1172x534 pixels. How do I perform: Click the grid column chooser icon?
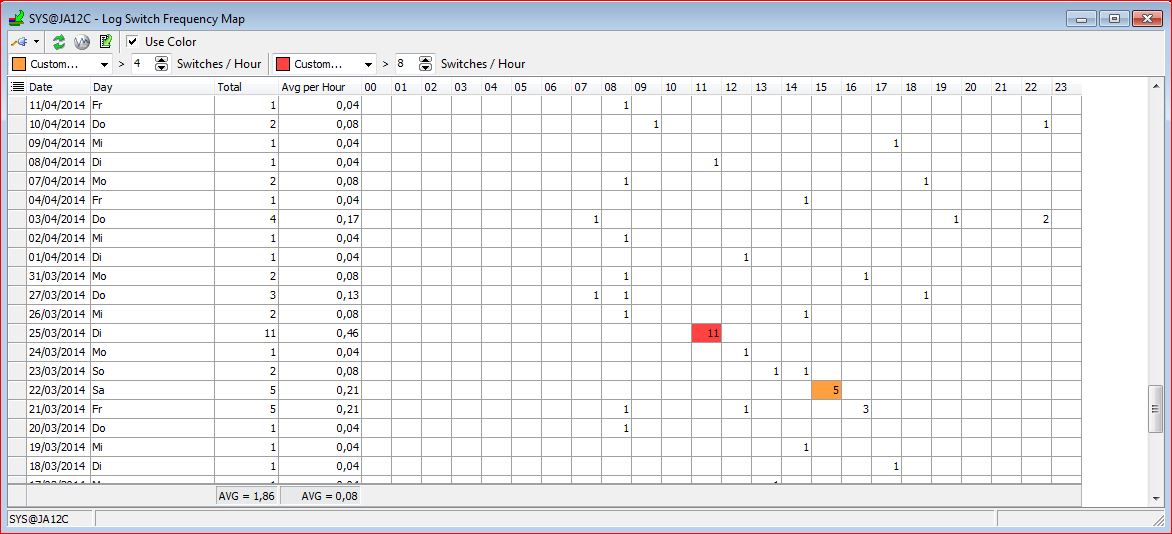pyautogui.click(x=17, y=87)
